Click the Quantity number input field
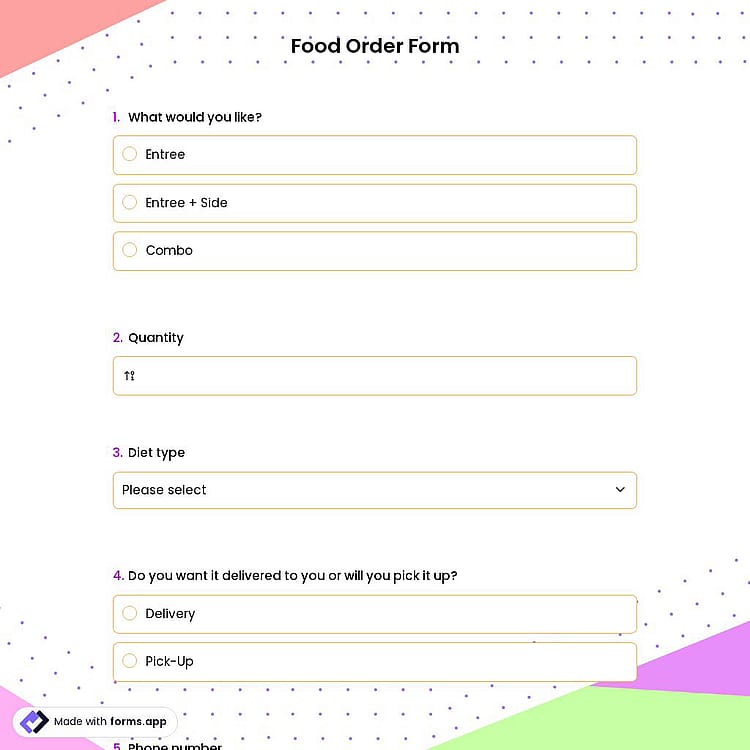Screen dimensions: 750x750 [x=375, y=375]
